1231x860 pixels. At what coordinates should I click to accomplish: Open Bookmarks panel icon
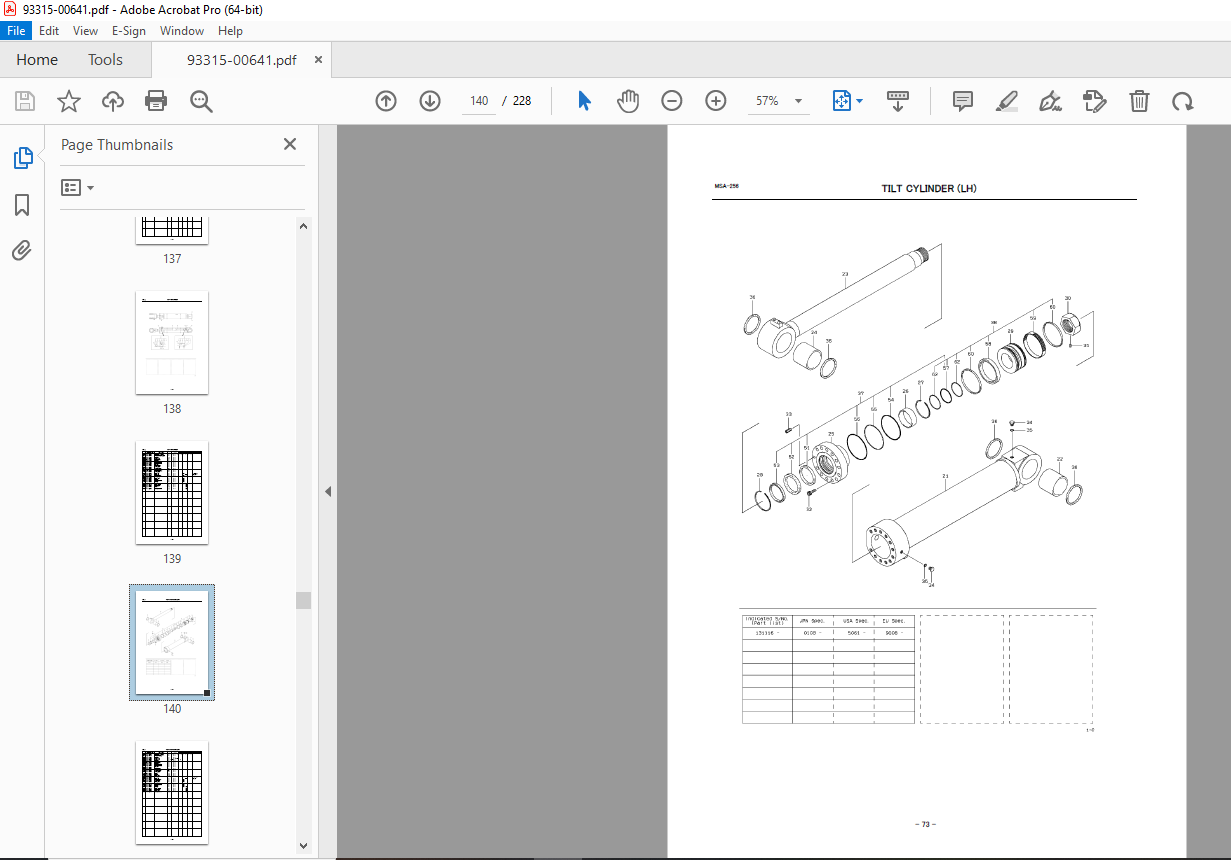point(22,205)
